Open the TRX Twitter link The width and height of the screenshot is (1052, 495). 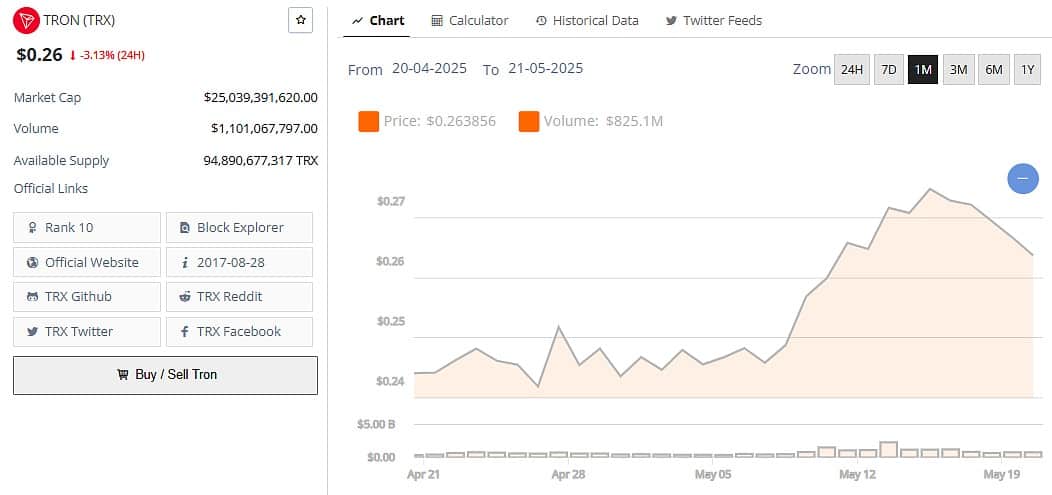[87, 332]
